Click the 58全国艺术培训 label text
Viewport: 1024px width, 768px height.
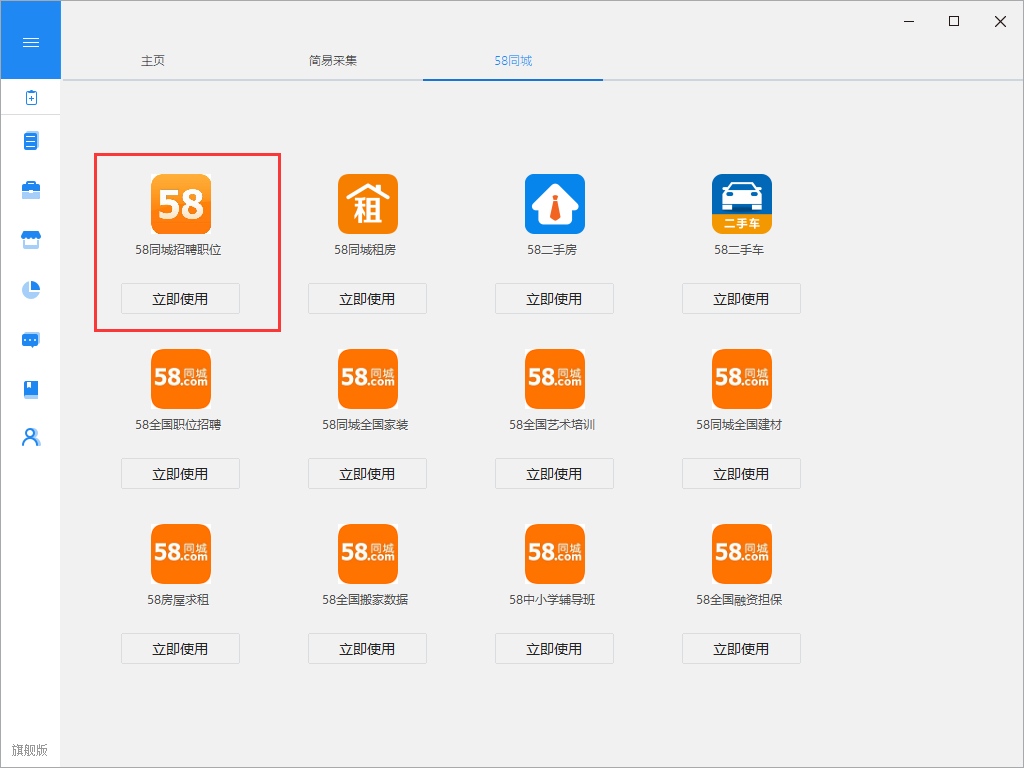click(x=552, y=424)
